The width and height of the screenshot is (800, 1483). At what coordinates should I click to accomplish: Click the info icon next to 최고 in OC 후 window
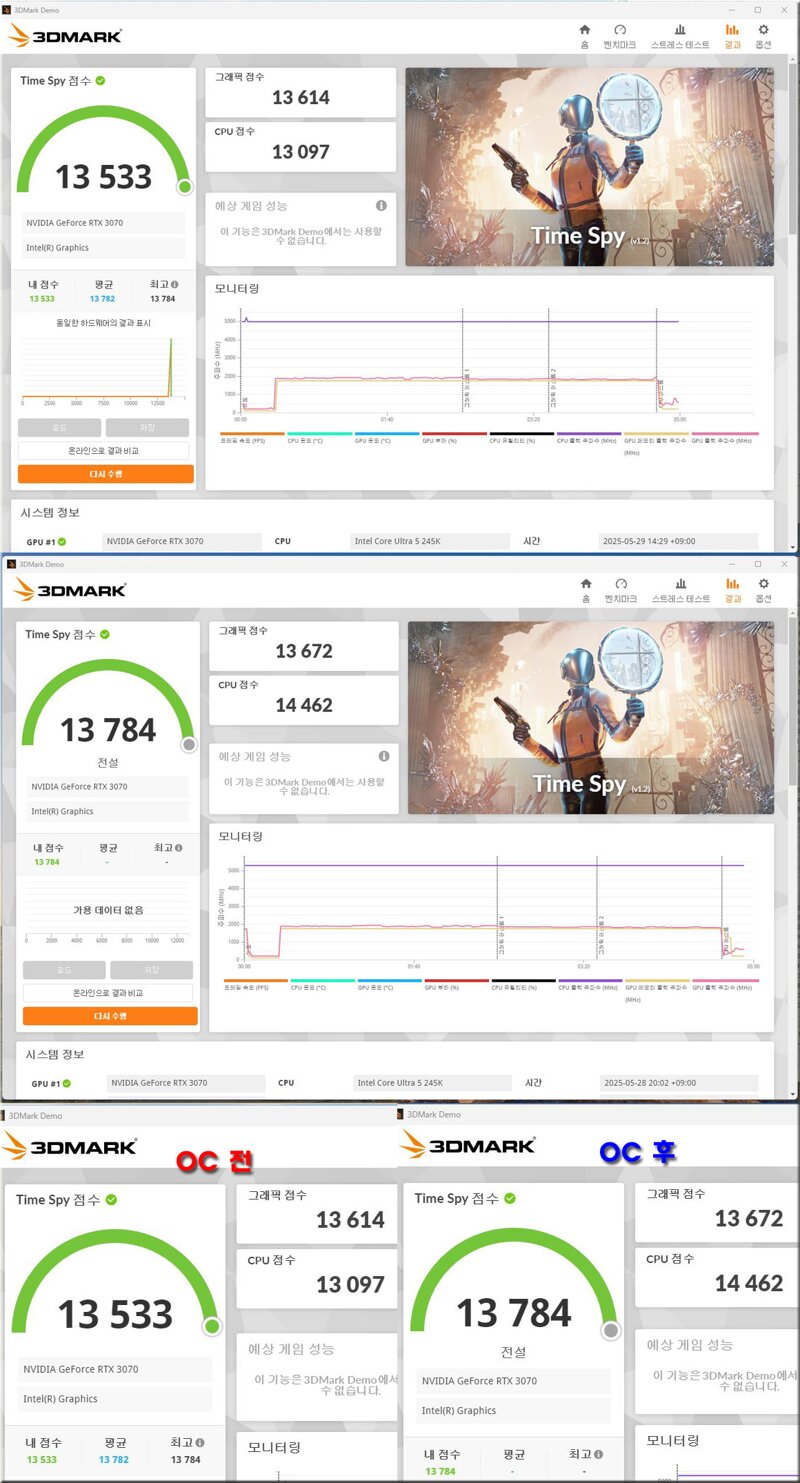click(x=600, y=1454)
